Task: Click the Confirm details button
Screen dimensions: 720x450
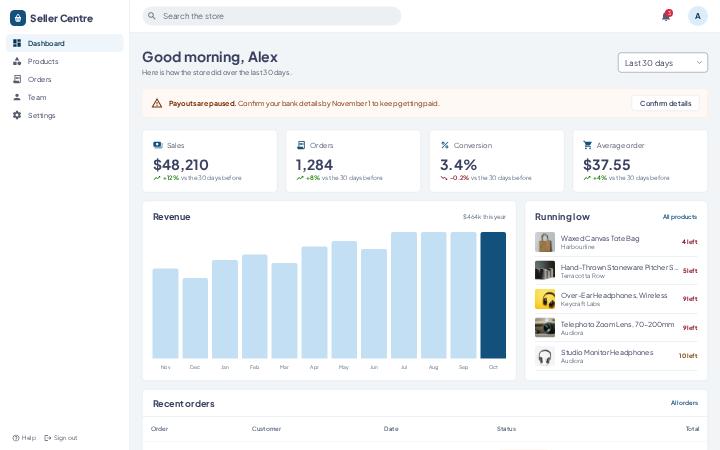Action: tap(665, 103)
